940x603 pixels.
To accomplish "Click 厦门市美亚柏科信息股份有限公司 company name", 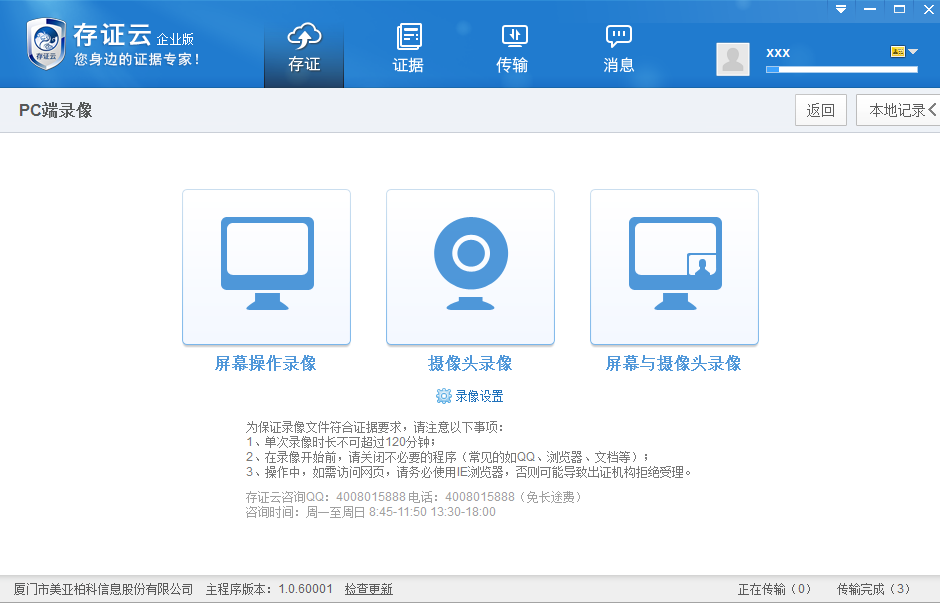I will click(x=103, y=589).
